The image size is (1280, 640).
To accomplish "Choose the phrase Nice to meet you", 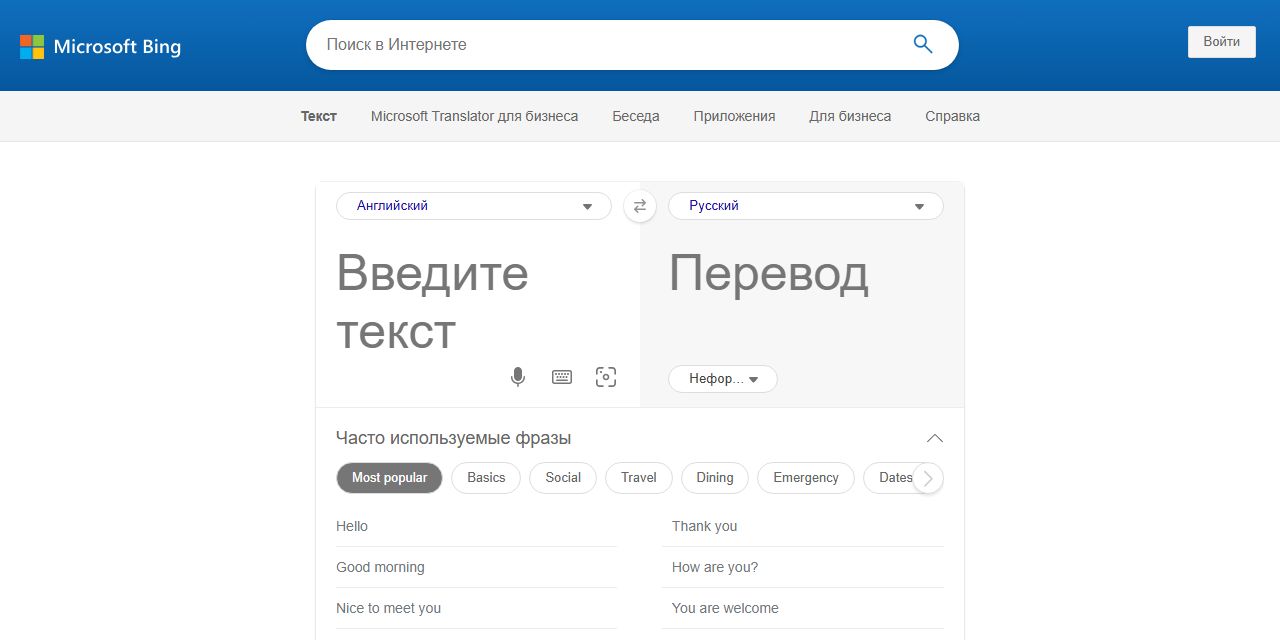I will [x=476, y=608].
